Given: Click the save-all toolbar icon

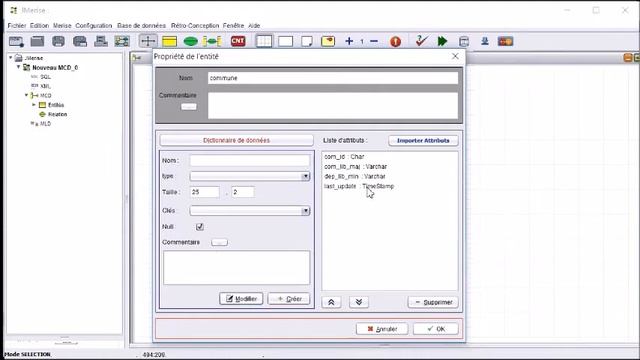Looking at the screenshot, I should point(80,41).
